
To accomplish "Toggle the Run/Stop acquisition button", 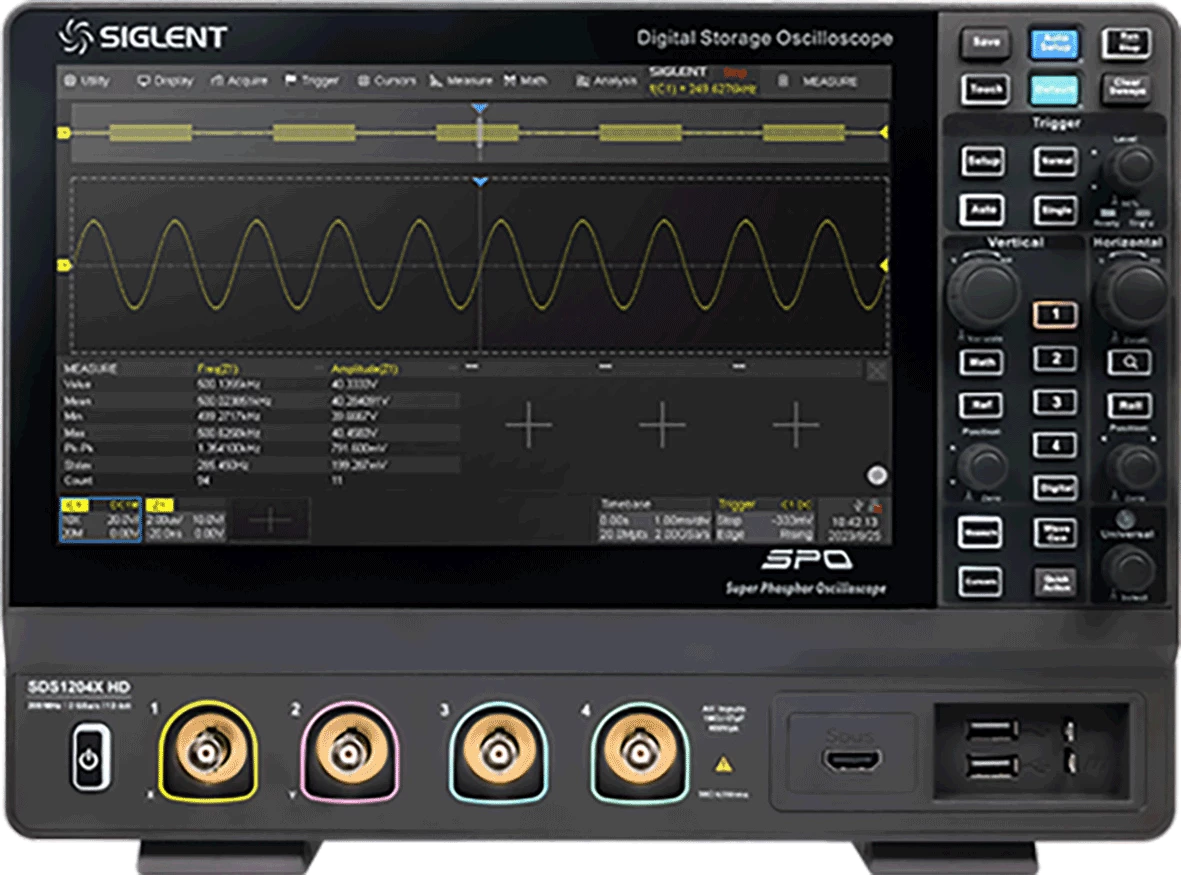I will (x=1125, y=43).
